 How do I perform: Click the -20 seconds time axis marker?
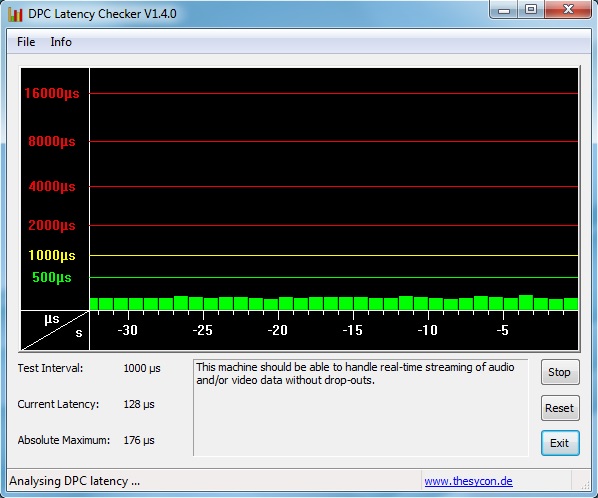tap(278, 330)
